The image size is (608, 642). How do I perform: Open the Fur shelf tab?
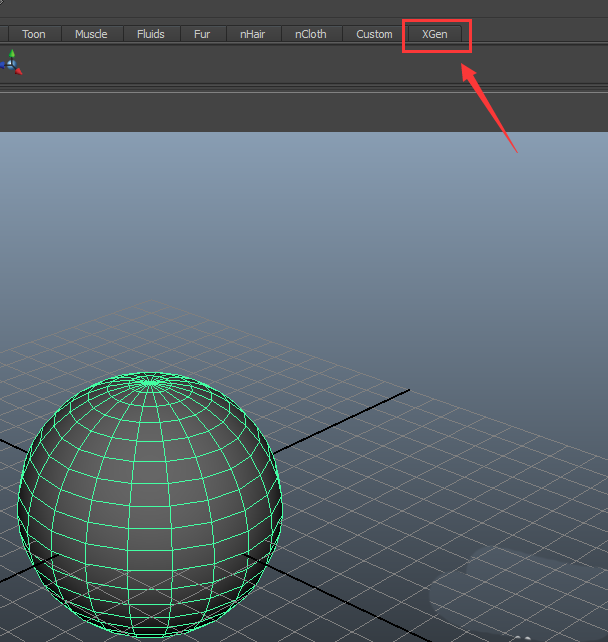point(202,34)
